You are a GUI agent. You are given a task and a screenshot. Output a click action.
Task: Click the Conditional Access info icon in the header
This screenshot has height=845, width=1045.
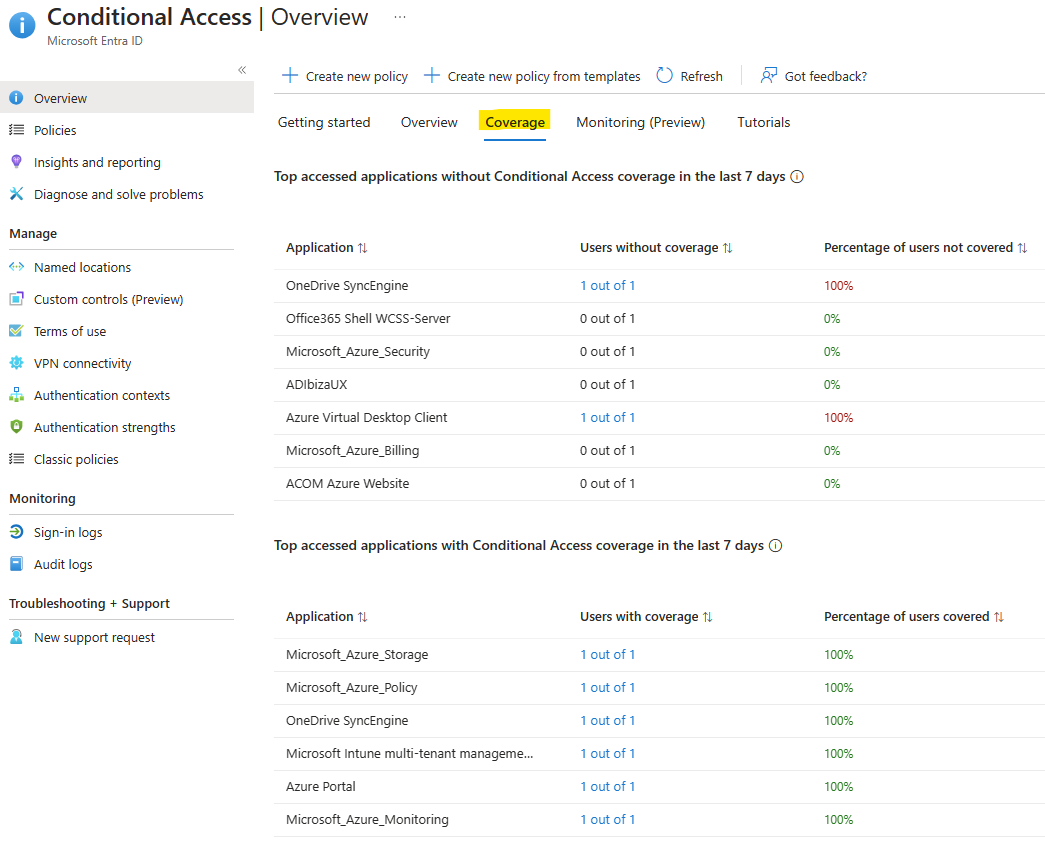tap(22, 25)
